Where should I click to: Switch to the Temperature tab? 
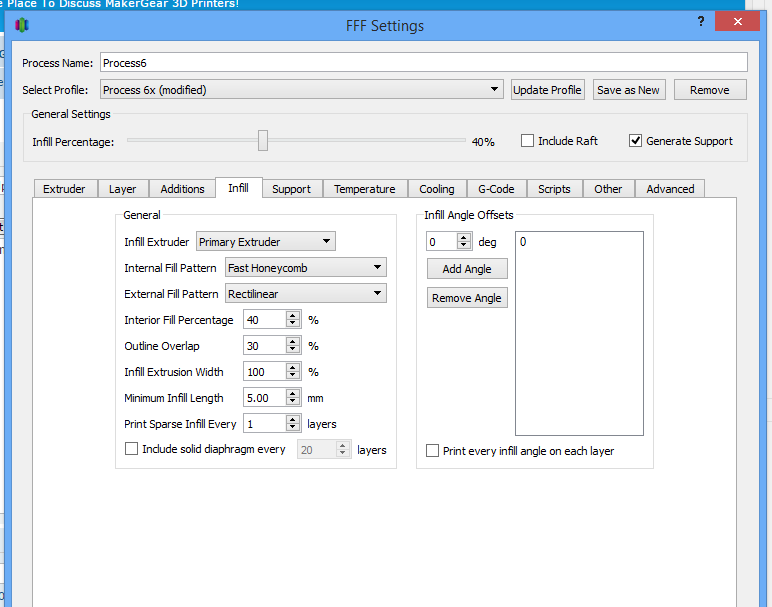pos(364,189)
